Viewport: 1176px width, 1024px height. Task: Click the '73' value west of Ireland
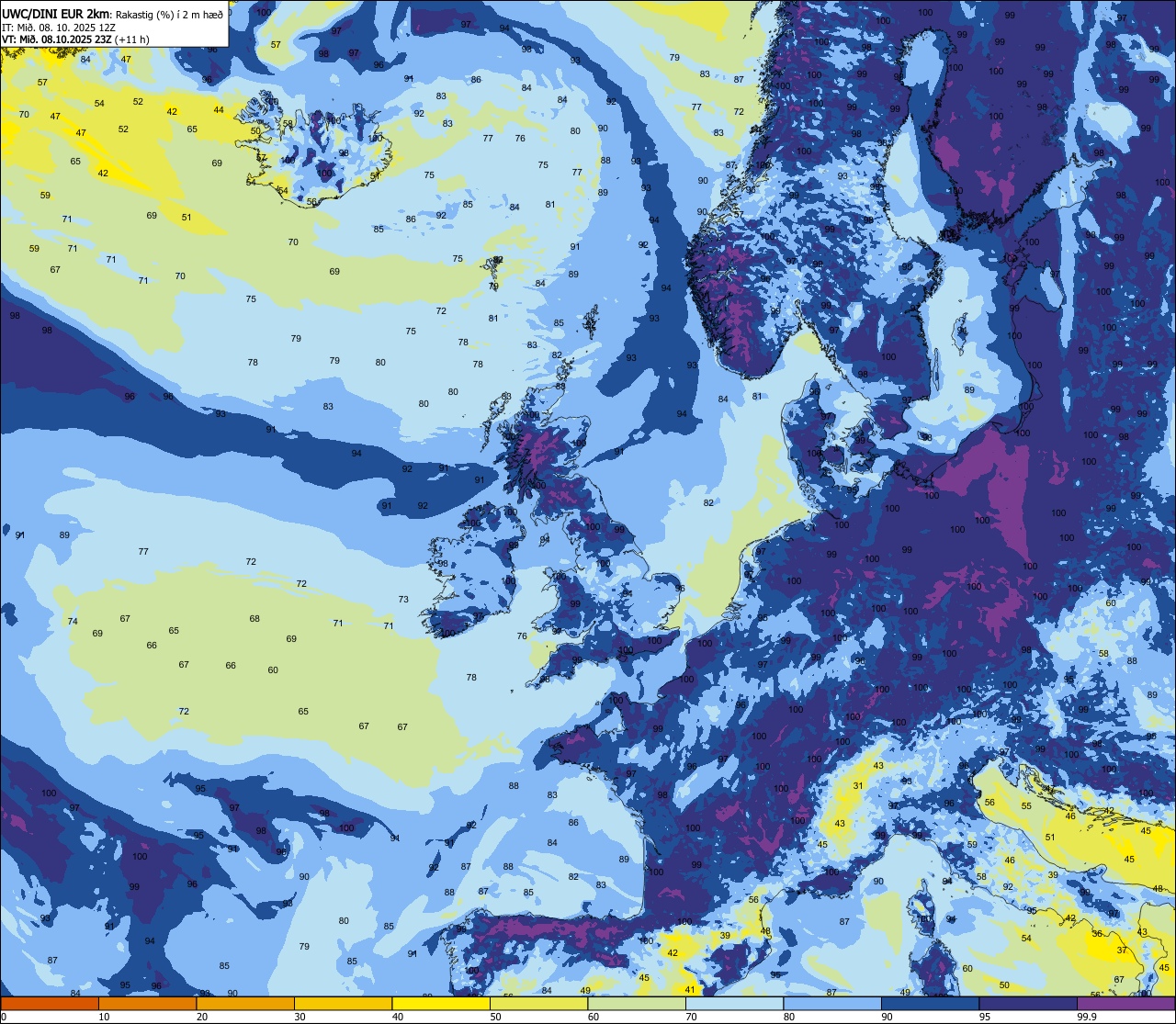pos(403,599)
